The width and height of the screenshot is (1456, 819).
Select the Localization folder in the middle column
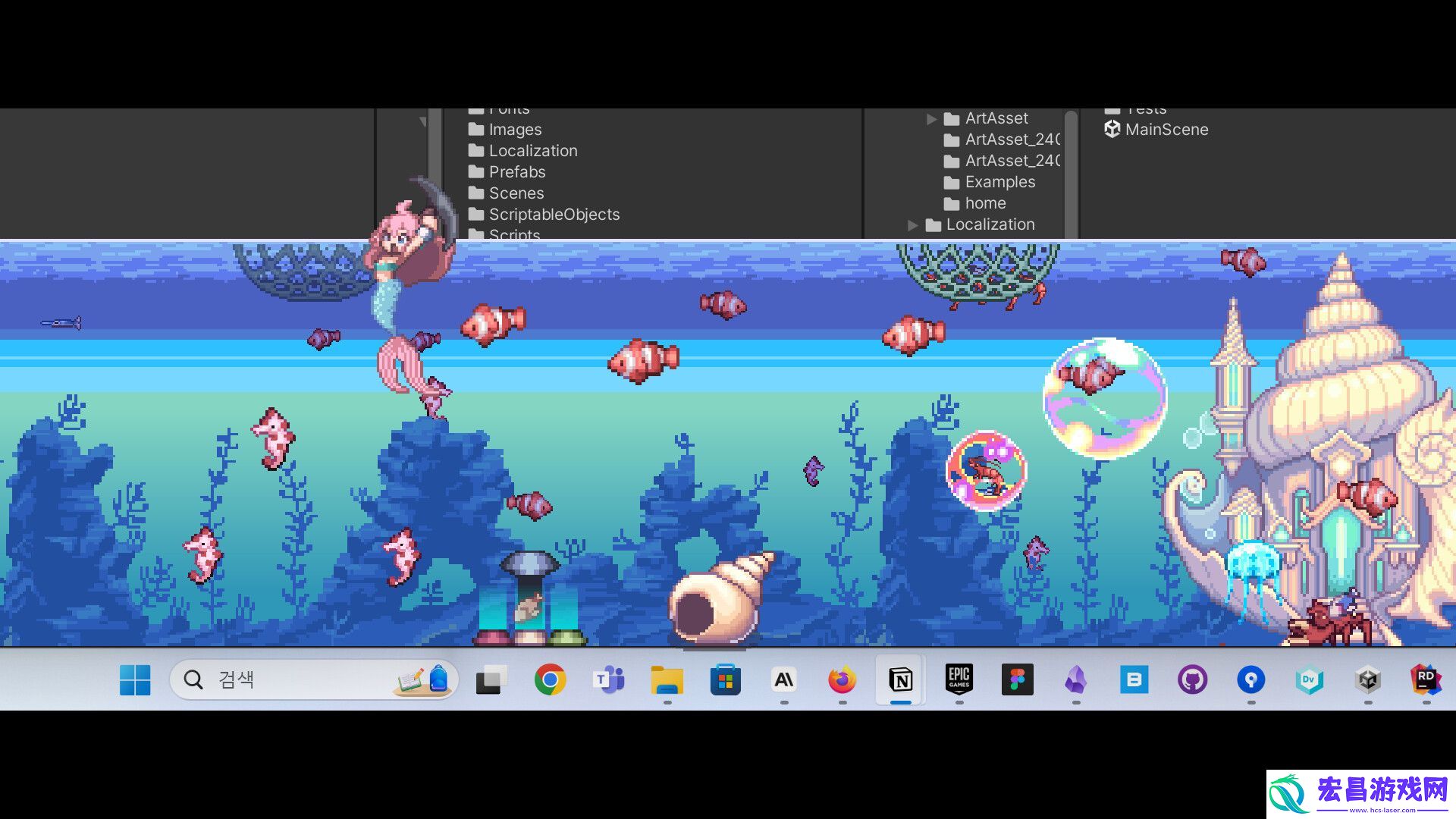[523, 151]
